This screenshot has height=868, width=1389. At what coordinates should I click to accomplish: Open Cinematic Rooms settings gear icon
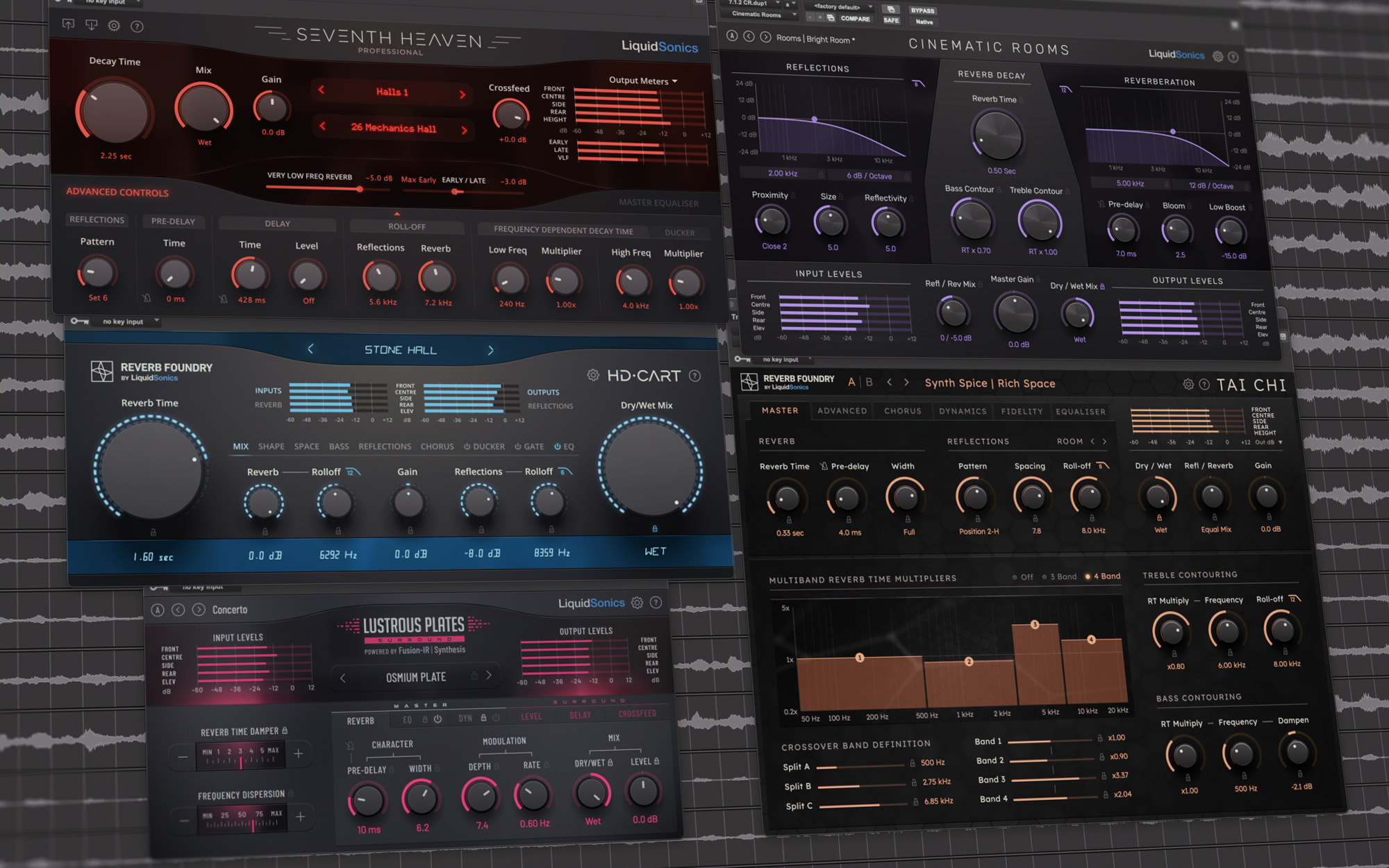tap(1217, 56)
